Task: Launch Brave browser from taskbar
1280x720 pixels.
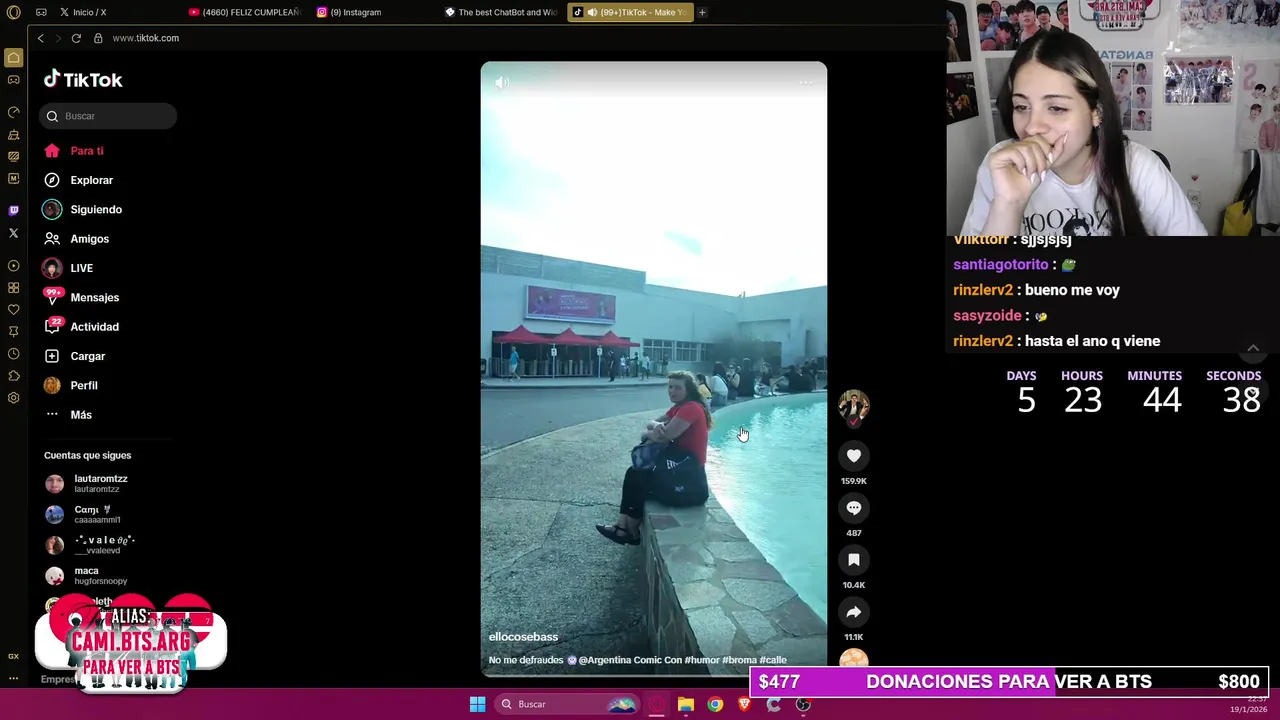Action: (x=744, y=704)
